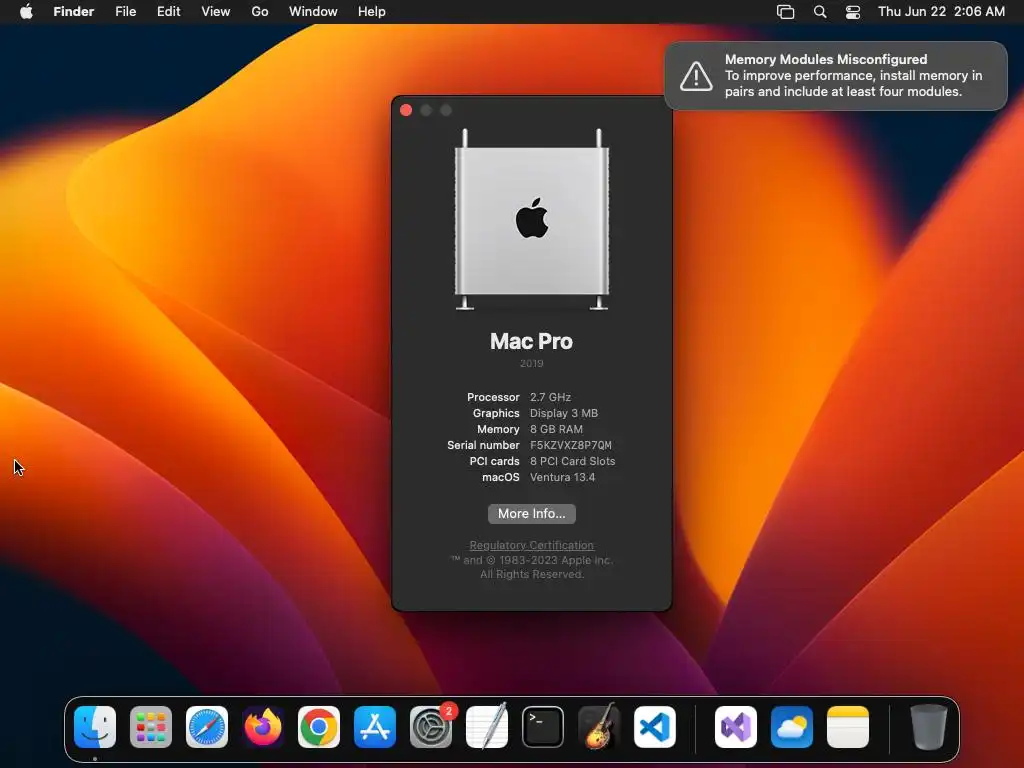Click the warning triangle in the notification
The width and height of the screenshot is (1024, 768).
pos(696,76)
